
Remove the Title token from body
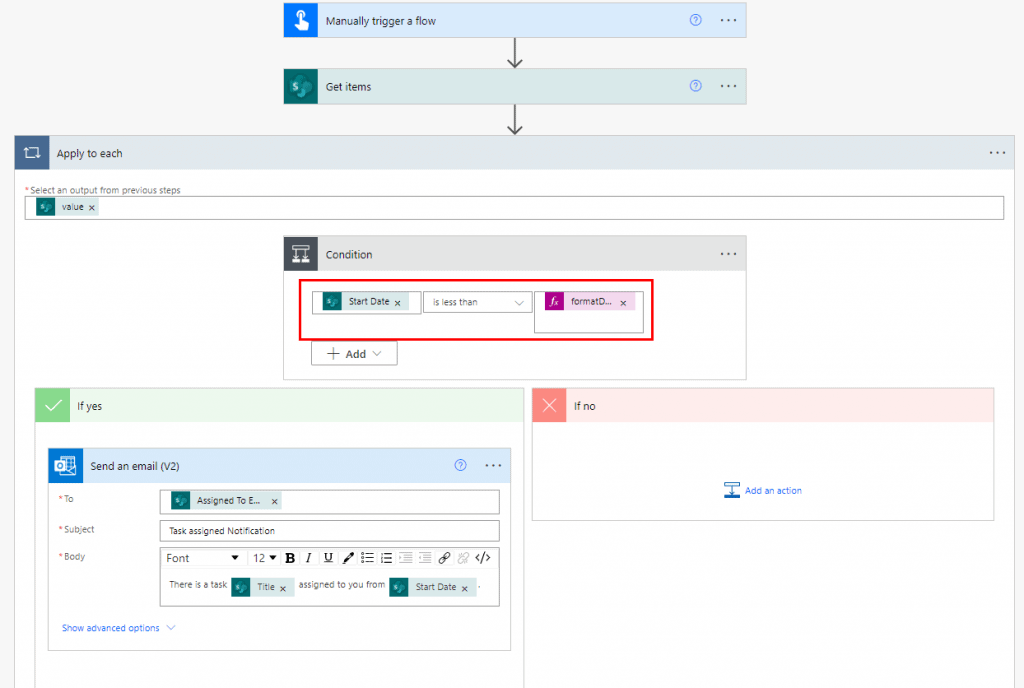[283, 589]
